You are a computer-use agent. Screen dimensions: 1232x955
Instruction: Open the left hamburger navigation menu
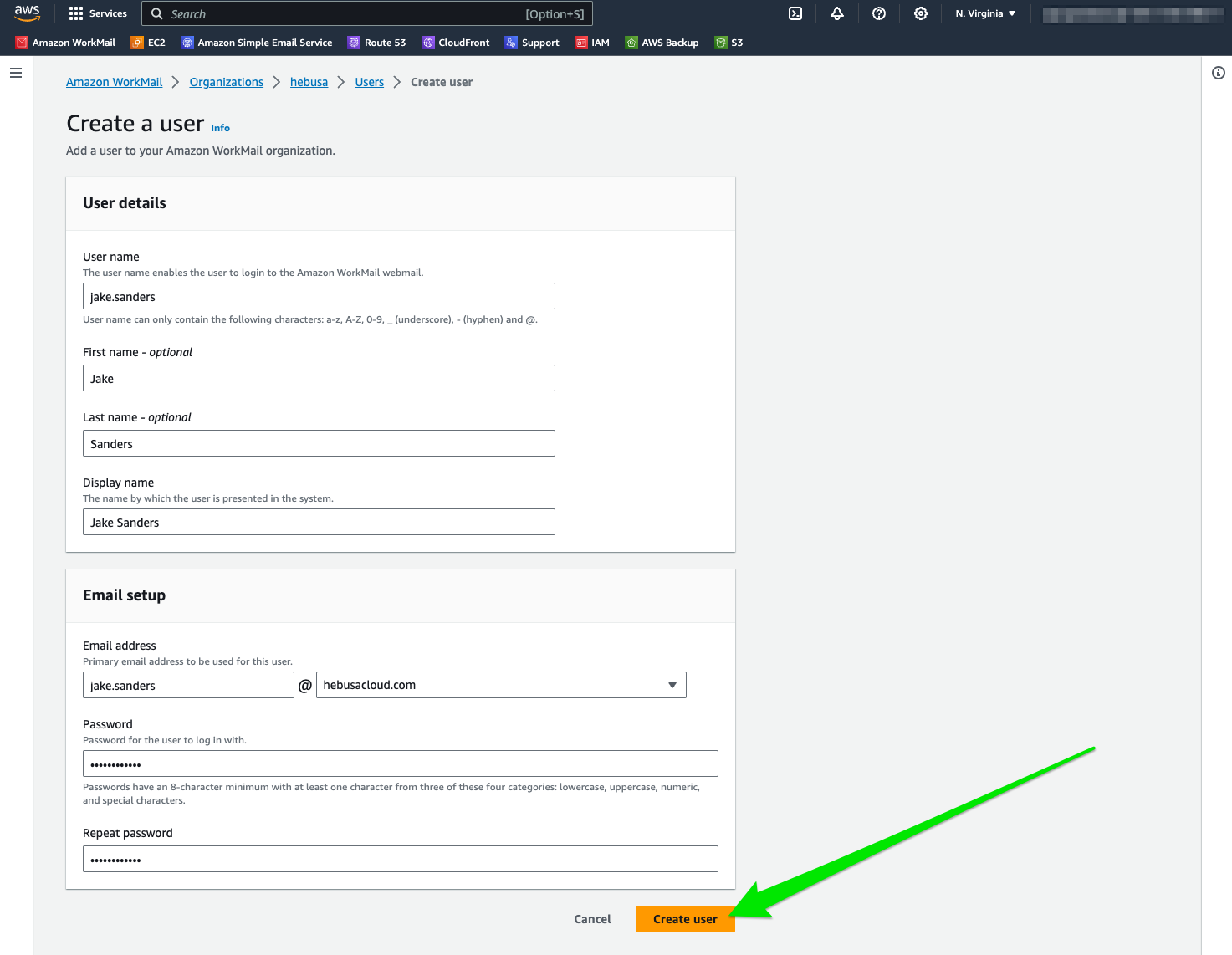(15, 74)
